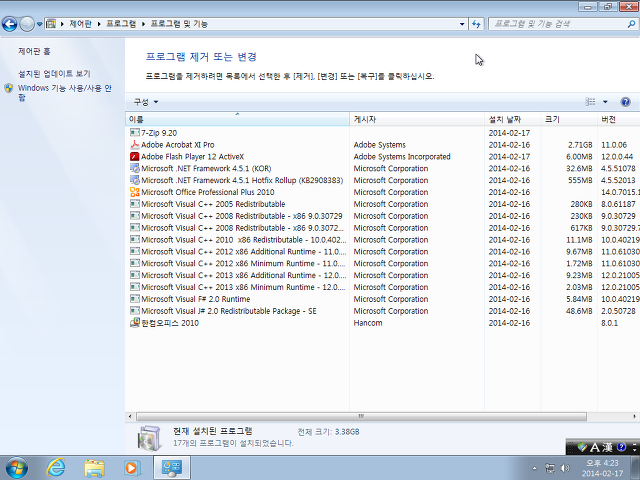The height and width of the screenshot is (480, 640).
Task: Select .NET Framework 4.5.1 Hotfix Rollup icon
Action: pyautogui.click(x=134, y=180)
